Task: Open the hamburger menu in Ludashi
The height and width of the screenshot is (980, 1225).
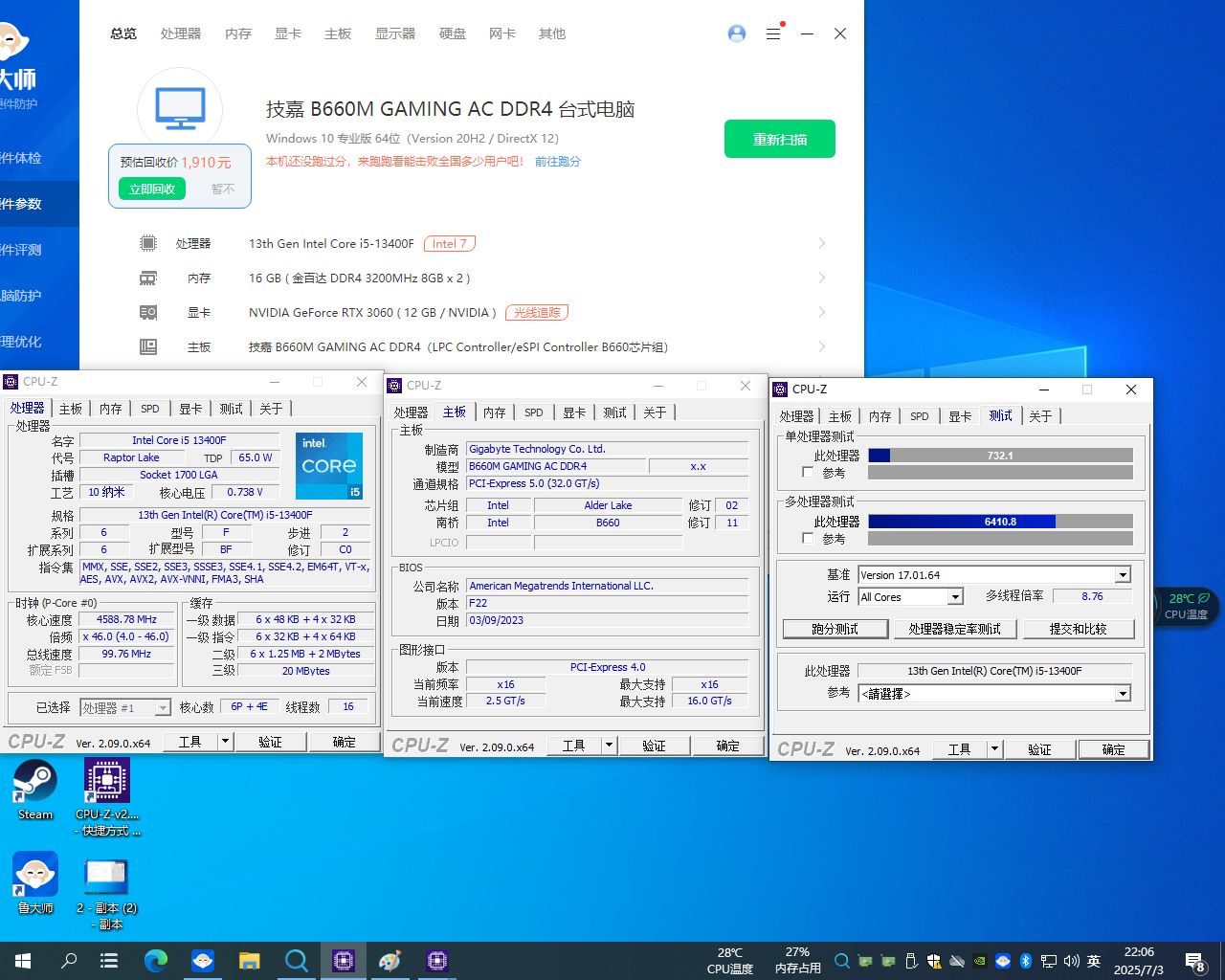Action: click(773, 33)
